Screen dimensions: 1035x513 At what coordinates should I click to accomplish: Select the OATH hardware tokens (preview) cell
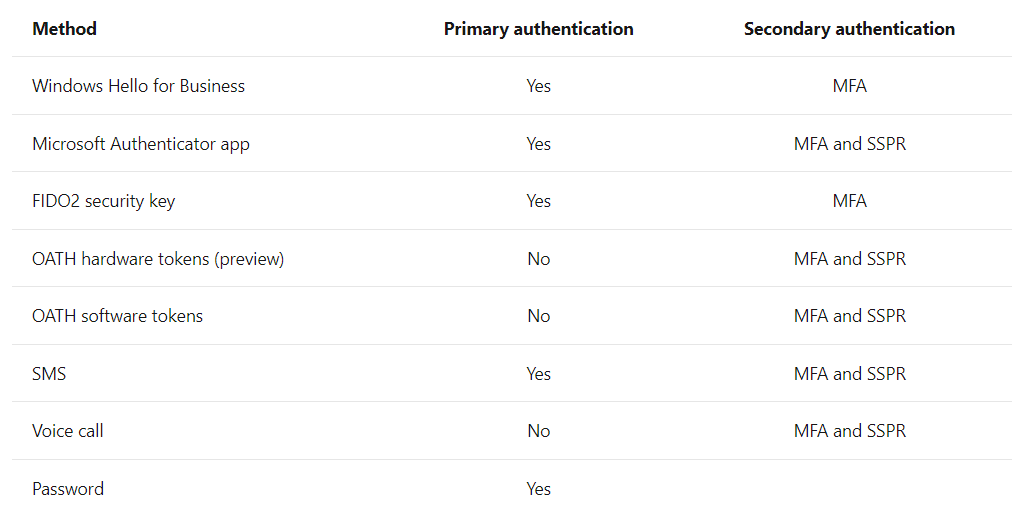coord(158,259)
